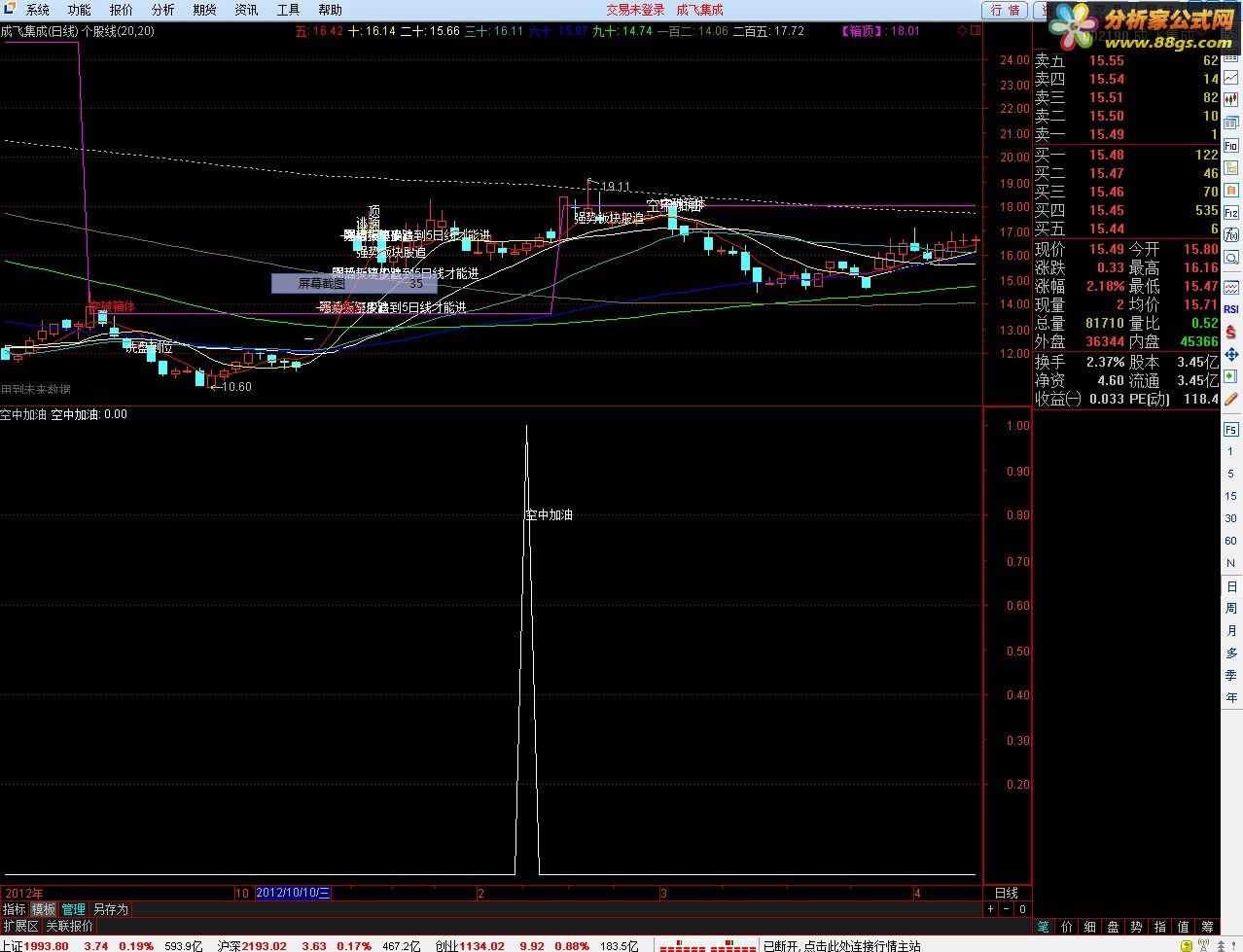Switch to 15-minute period
Viewport: 1243px width, 952px height.
pos(1230,496)
